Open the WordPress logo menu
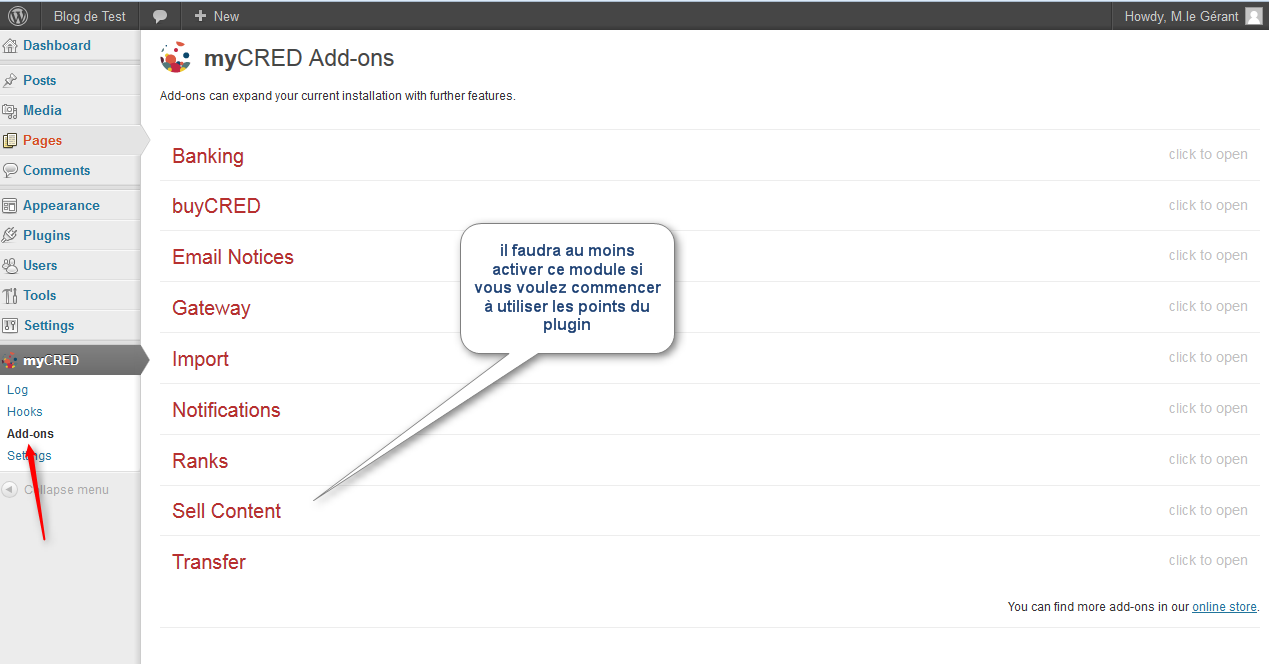This screenshot has width=1269, height=664. tap(20, 16)
